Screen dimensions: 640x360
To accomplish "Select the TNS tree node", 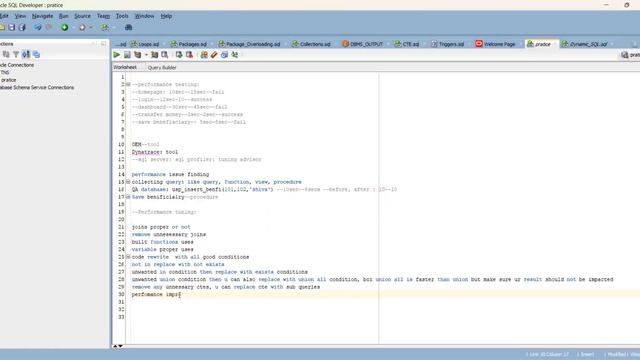I will click(4, 72).
